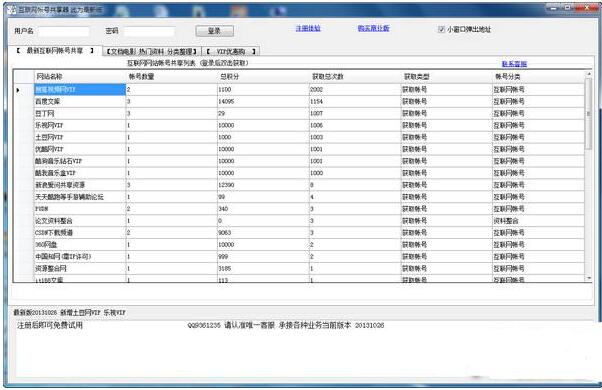
Task: Switch to VIP优惠购 tab
Action: pyautogui.click(x=231, y=51)
